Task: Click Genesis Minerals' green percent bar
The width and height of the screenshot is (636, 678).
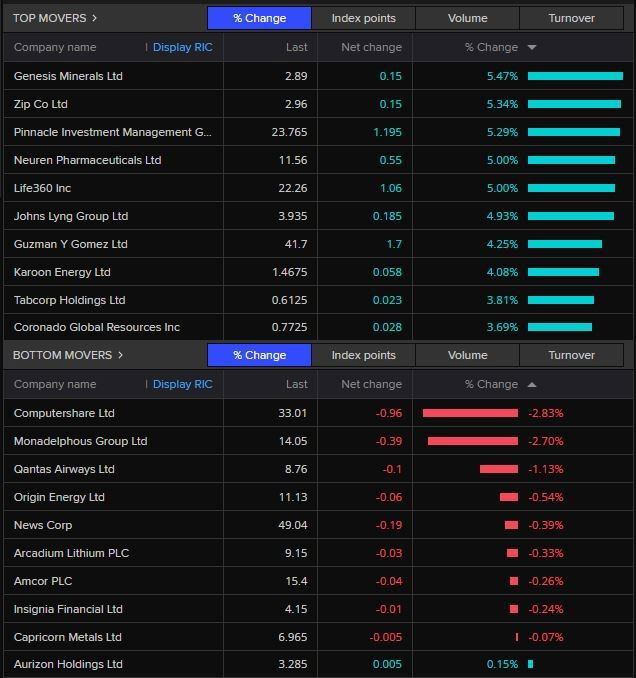Action: (575, 76)
